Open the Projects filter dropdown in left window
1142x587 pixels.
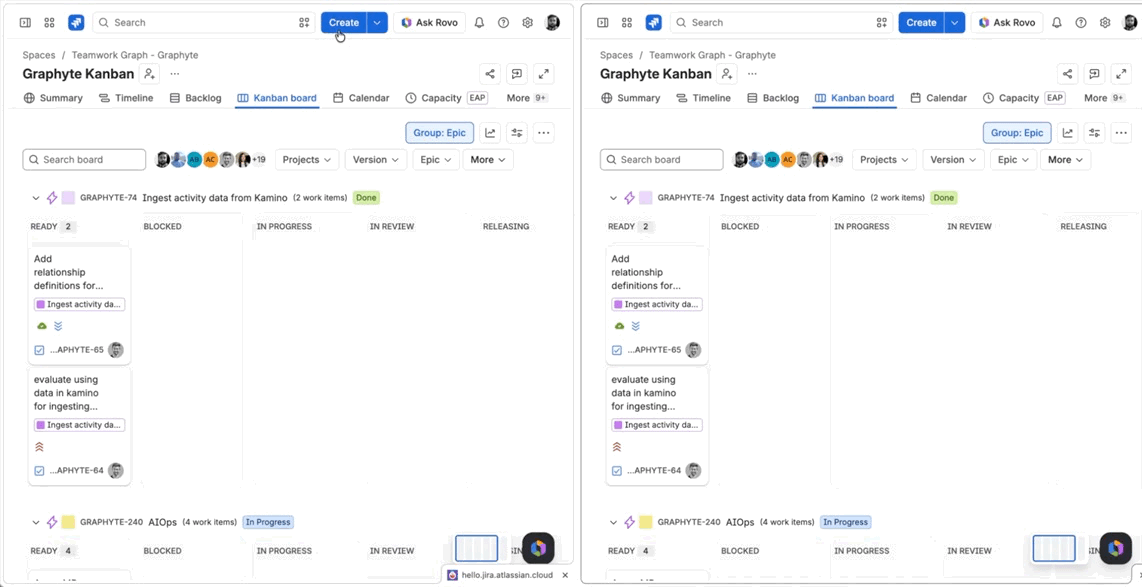[307, 159]
